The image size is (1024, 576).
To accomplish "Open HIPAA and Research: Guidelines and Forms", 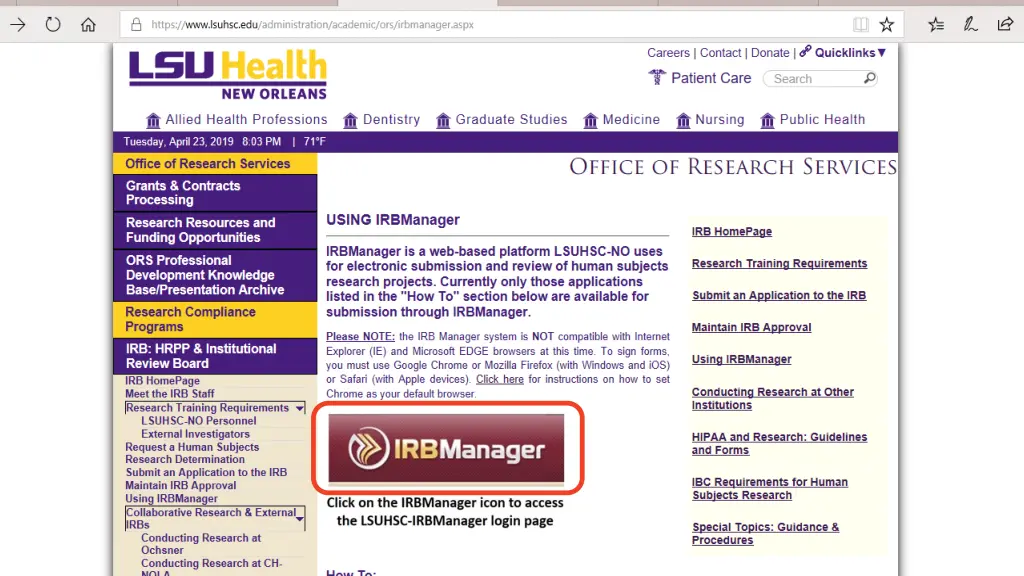I will tap(779, 443).
